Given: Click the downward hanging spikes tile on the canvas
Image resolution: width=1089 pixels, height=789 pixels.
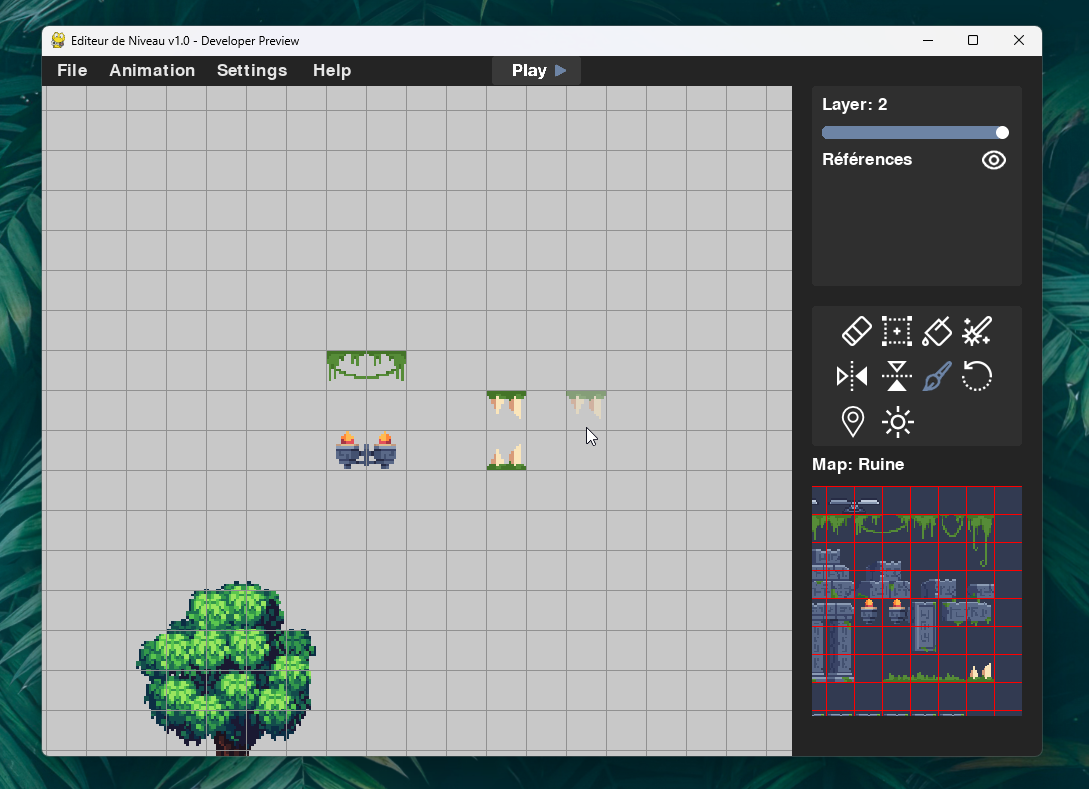Looking at the screenshot, I should (x=506, y=405).
